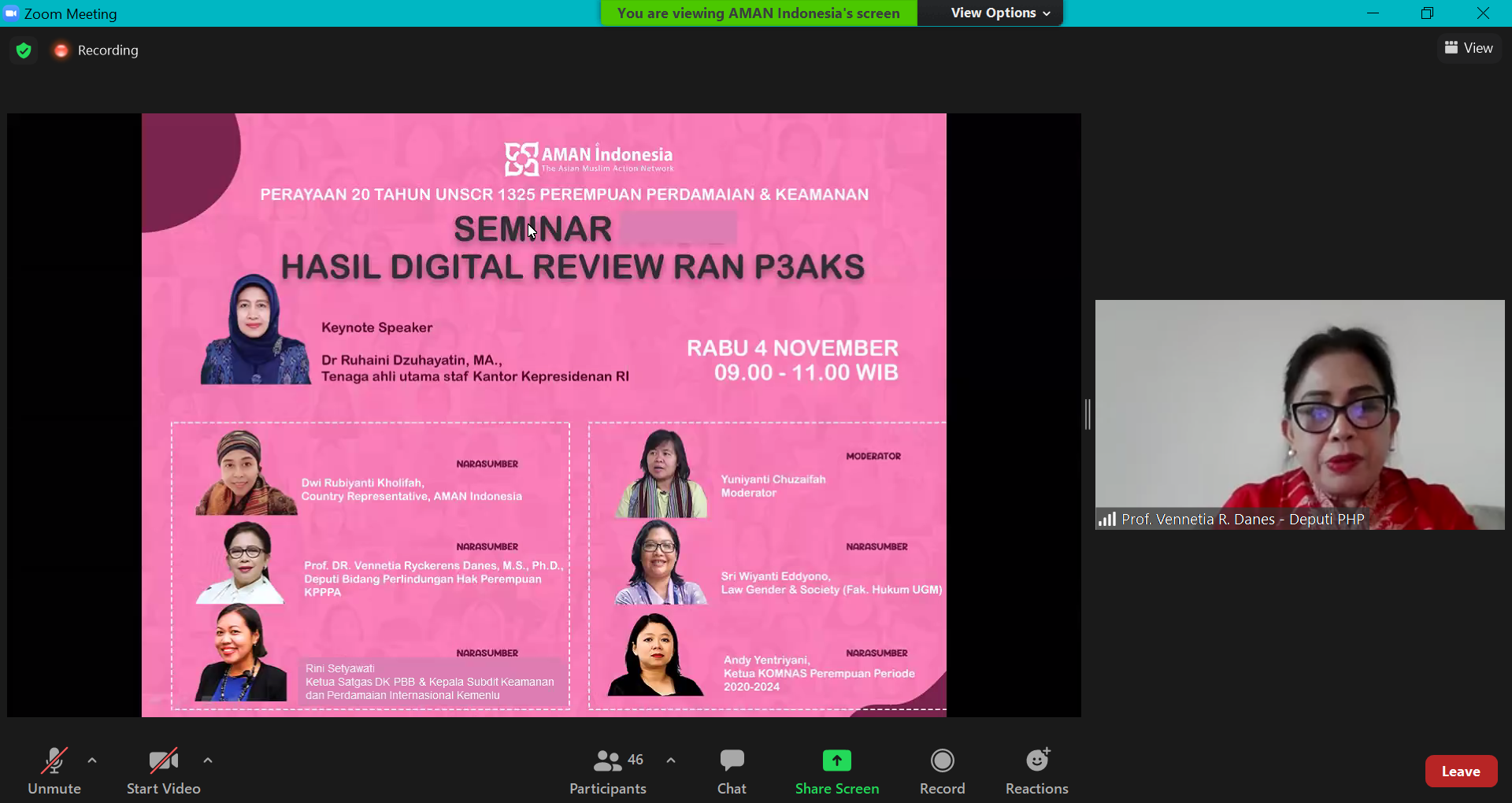1512x803 pixels.
Task: Click the green Share Screen icon
Action: [836, 760]
